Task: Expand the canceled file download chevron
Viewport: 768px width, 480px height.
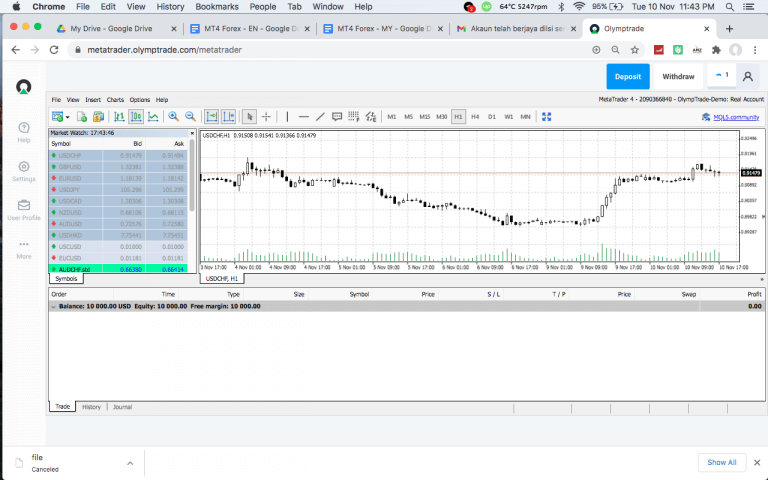Action: pos(130,463)
